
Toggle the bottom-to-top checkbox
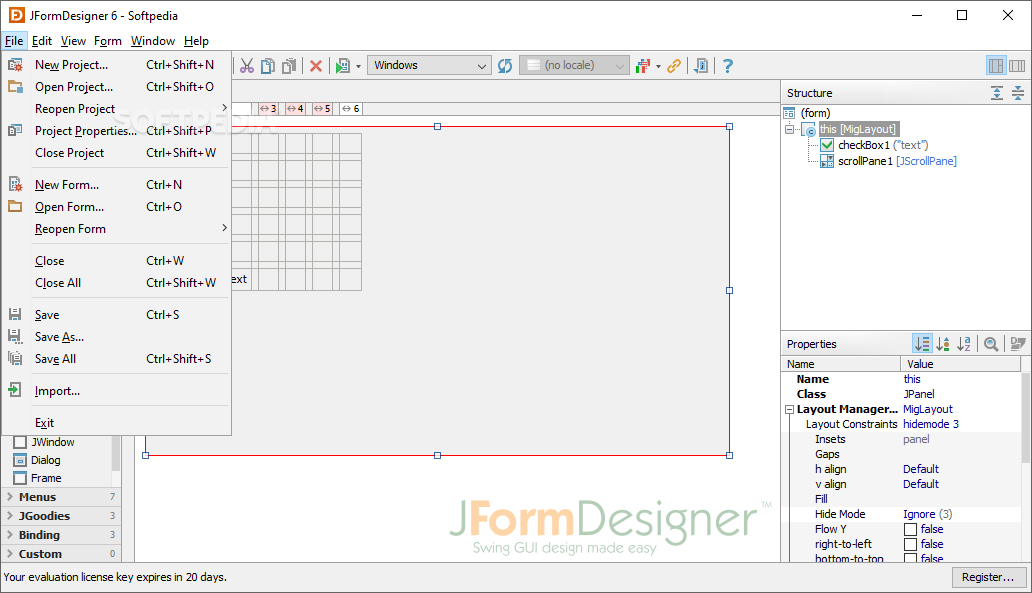pos(910,558)
